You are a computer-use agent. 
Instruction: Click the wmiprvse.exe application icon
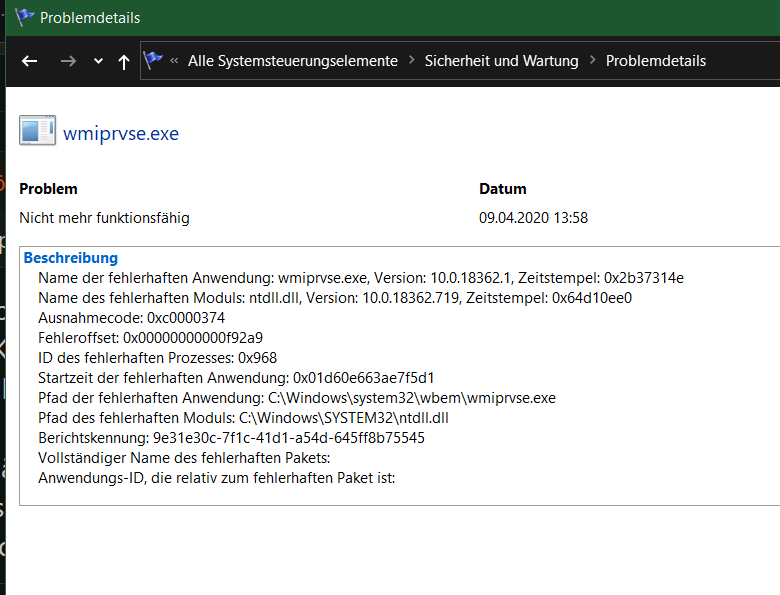click(37, 130)
